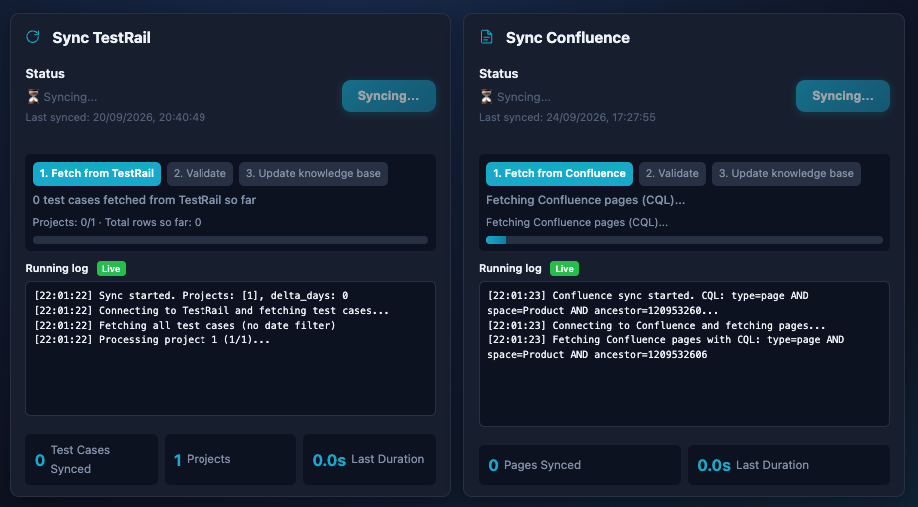This screenshot has width=918, height=507.
Task: Click the Sync TestRail refresh icon
Action: [33, 37]
